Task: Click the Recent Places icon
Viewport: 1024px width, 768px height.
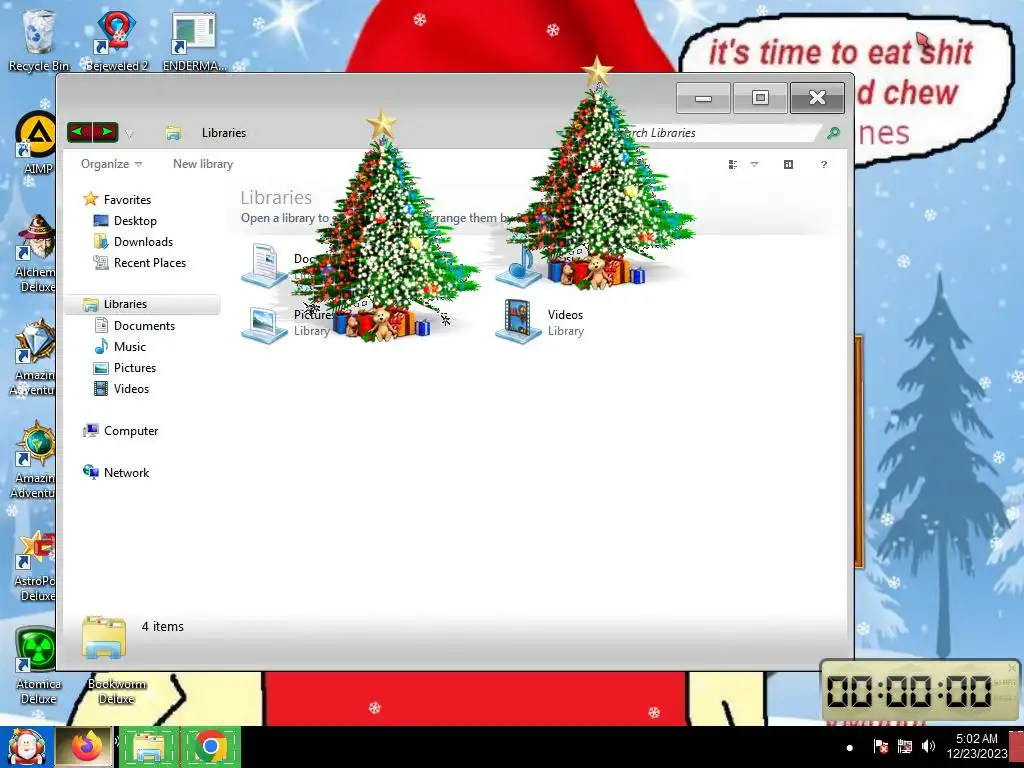Action: tap(101, 263)
